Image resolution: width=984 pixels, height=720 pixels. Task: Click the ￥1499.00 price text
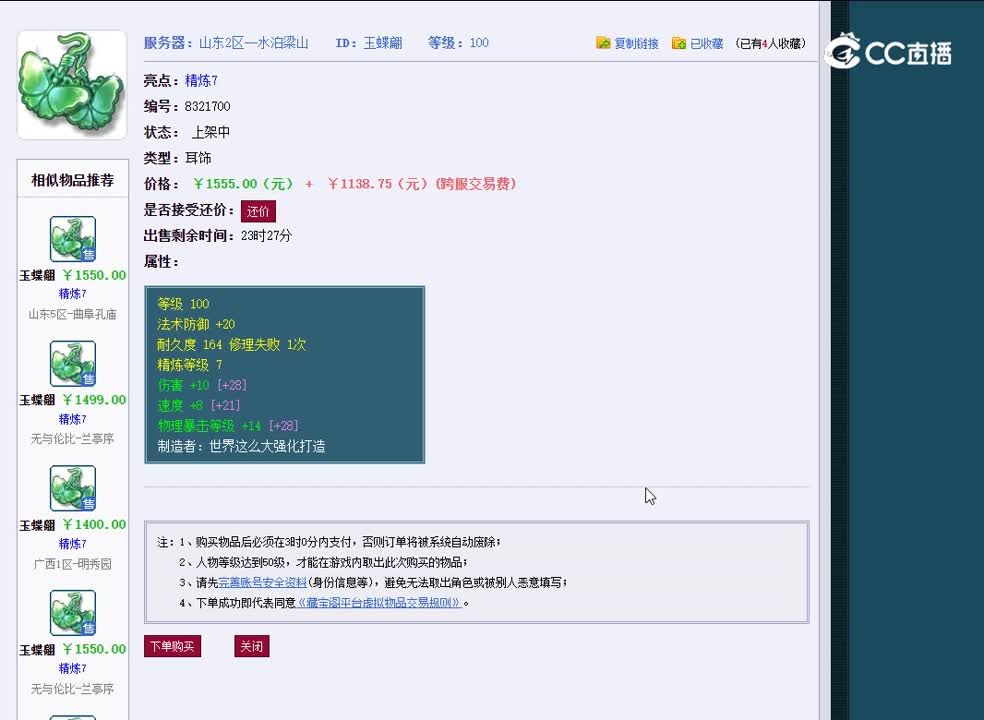[94, 400]
